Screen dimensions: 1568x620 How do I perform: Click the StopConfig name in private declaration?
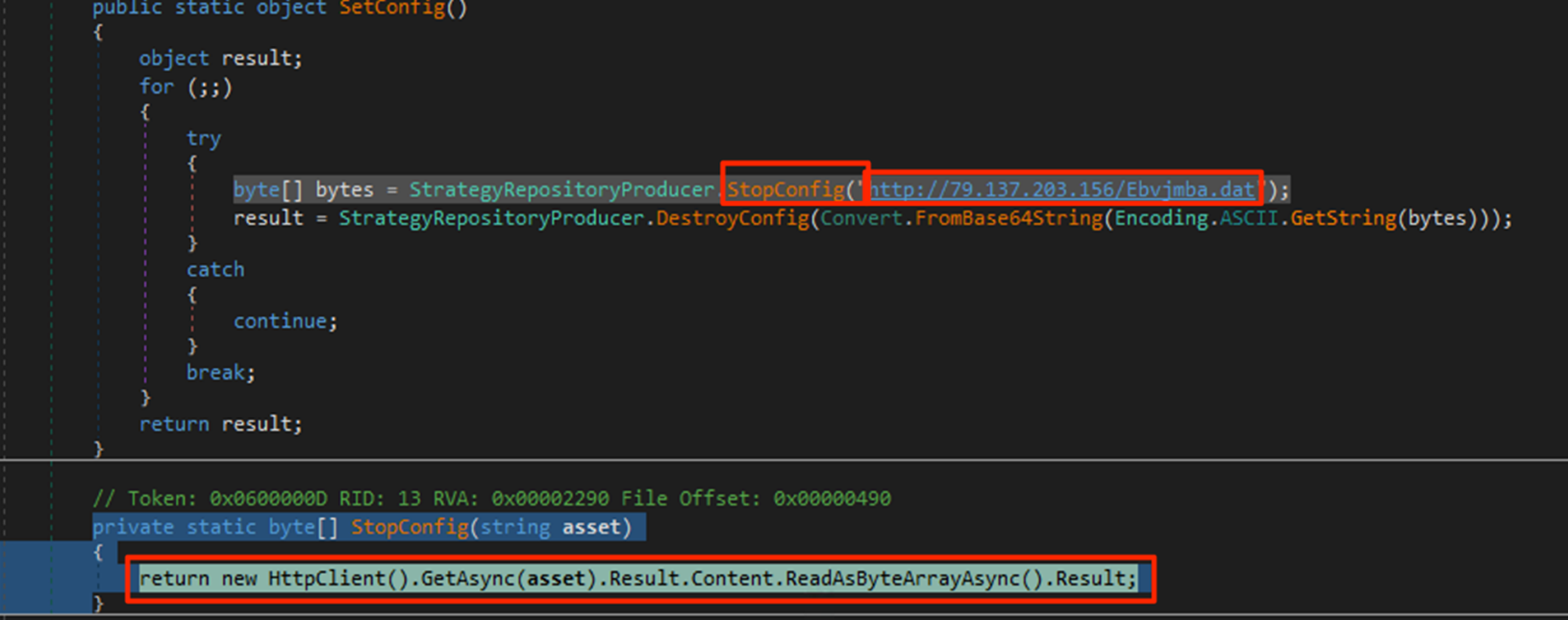click(x=410, y=528)
